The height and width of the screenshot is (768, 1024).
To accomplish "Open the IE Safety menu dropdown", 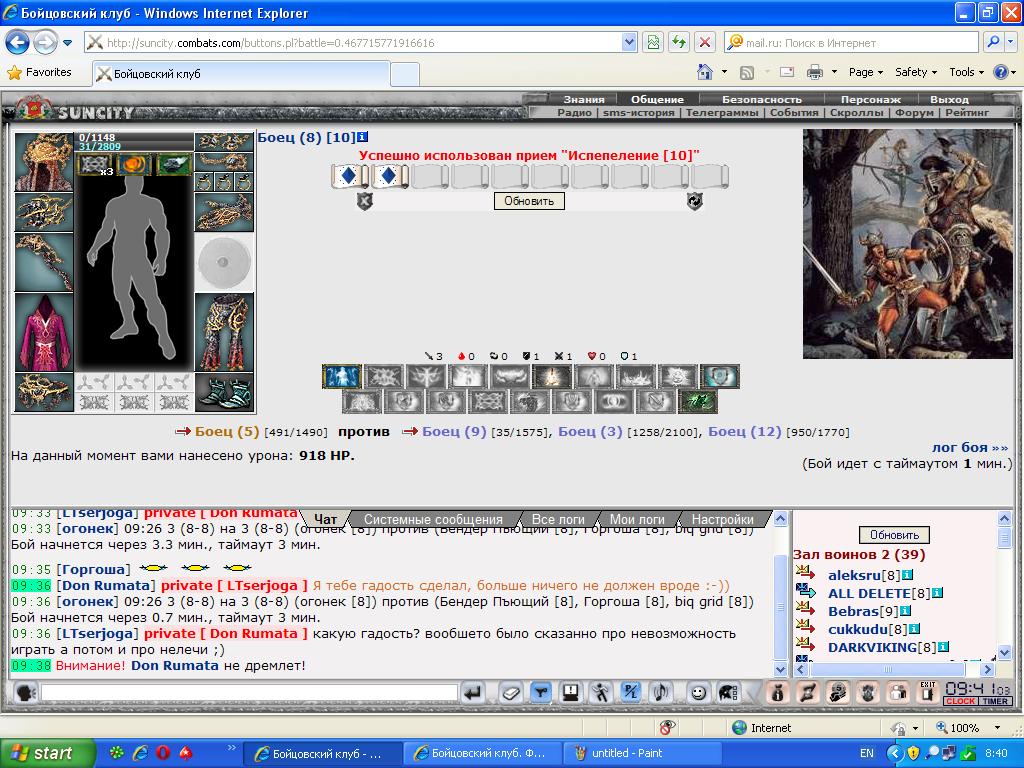I will click(916, 72).
